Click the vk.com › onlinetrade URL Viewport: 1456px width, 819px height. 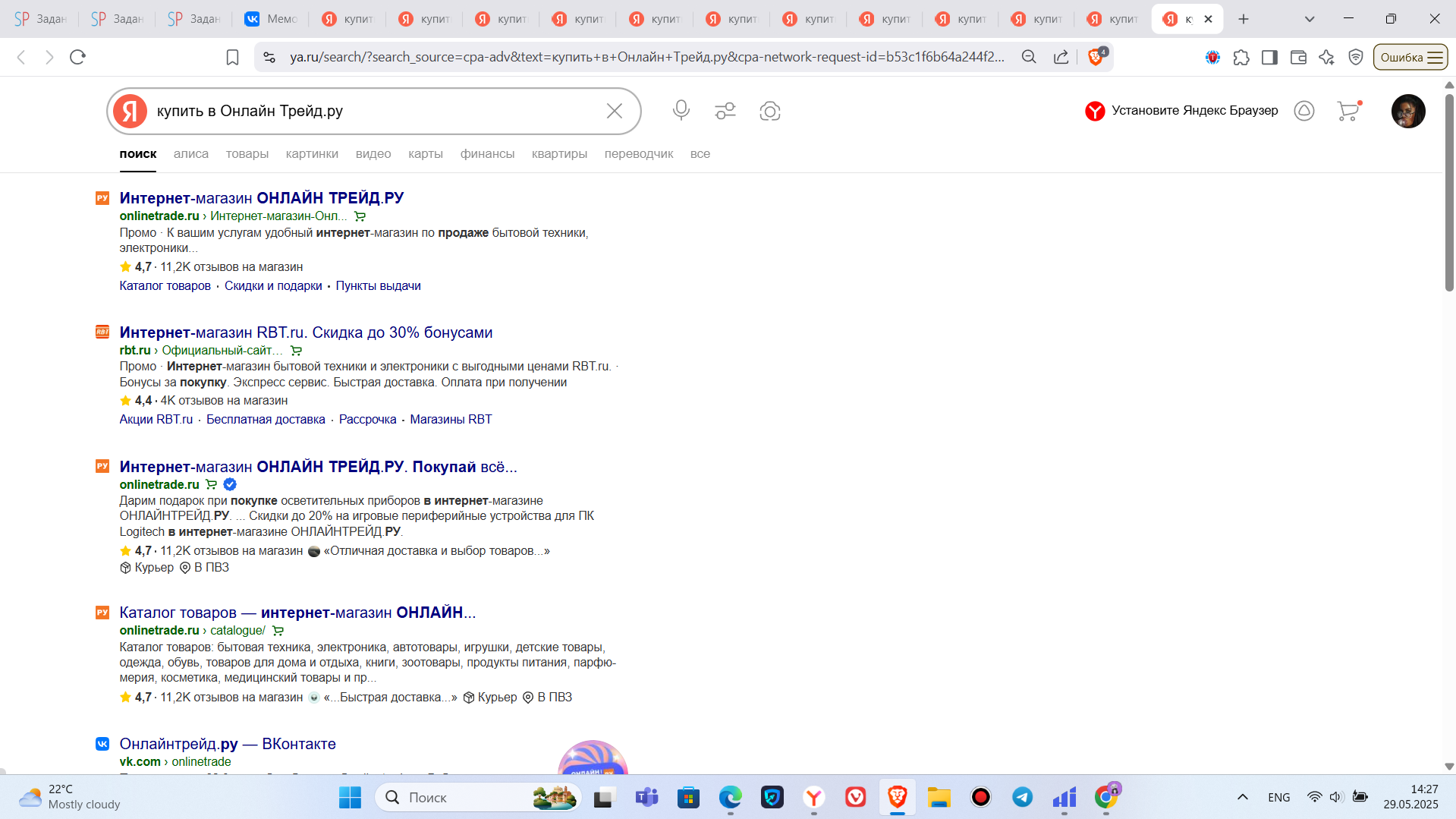175,761
